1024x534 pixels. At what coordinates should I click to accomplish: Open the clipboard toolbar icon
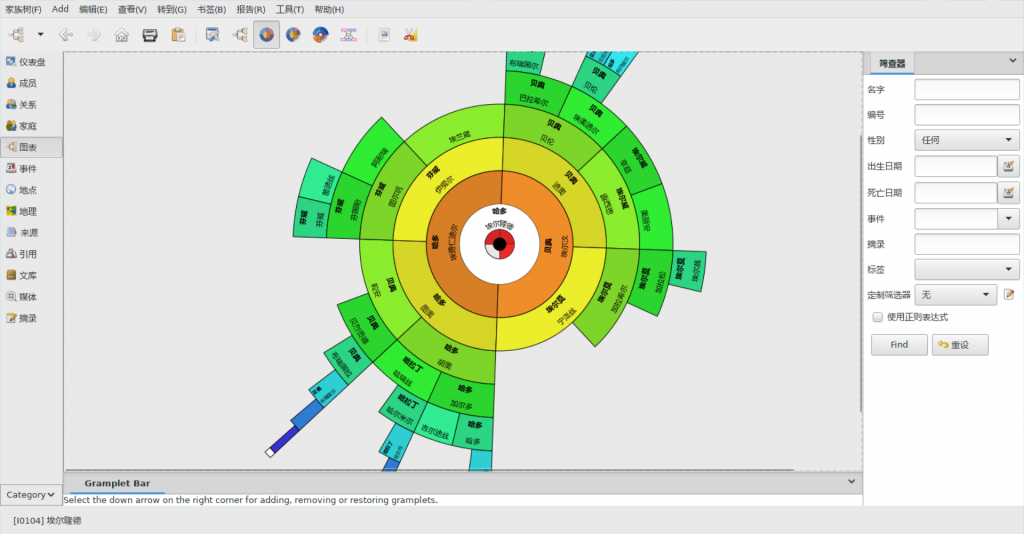[178, 35]
